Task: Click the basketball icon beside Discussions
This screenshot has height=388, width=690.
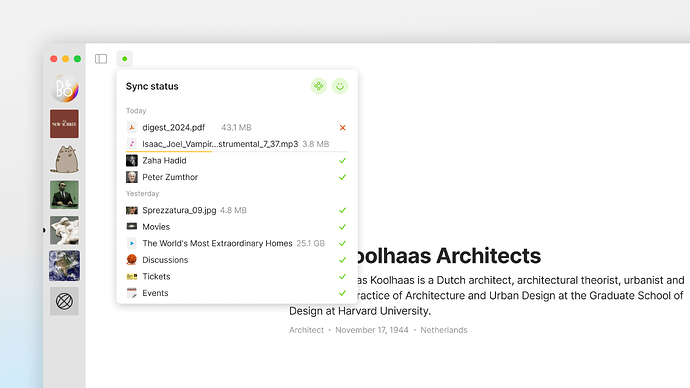Action: (x=132, y=260)
